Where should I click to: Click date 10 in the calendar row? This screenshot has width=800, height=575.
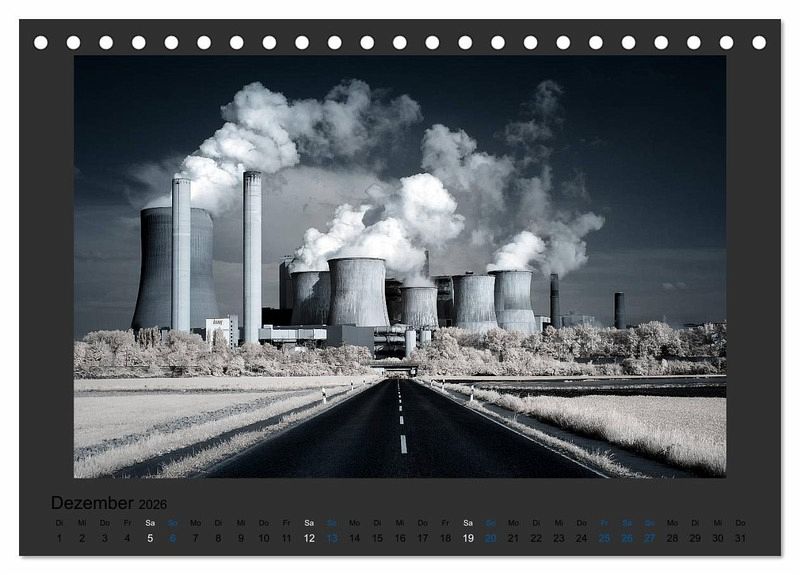(x=264, y=538)
